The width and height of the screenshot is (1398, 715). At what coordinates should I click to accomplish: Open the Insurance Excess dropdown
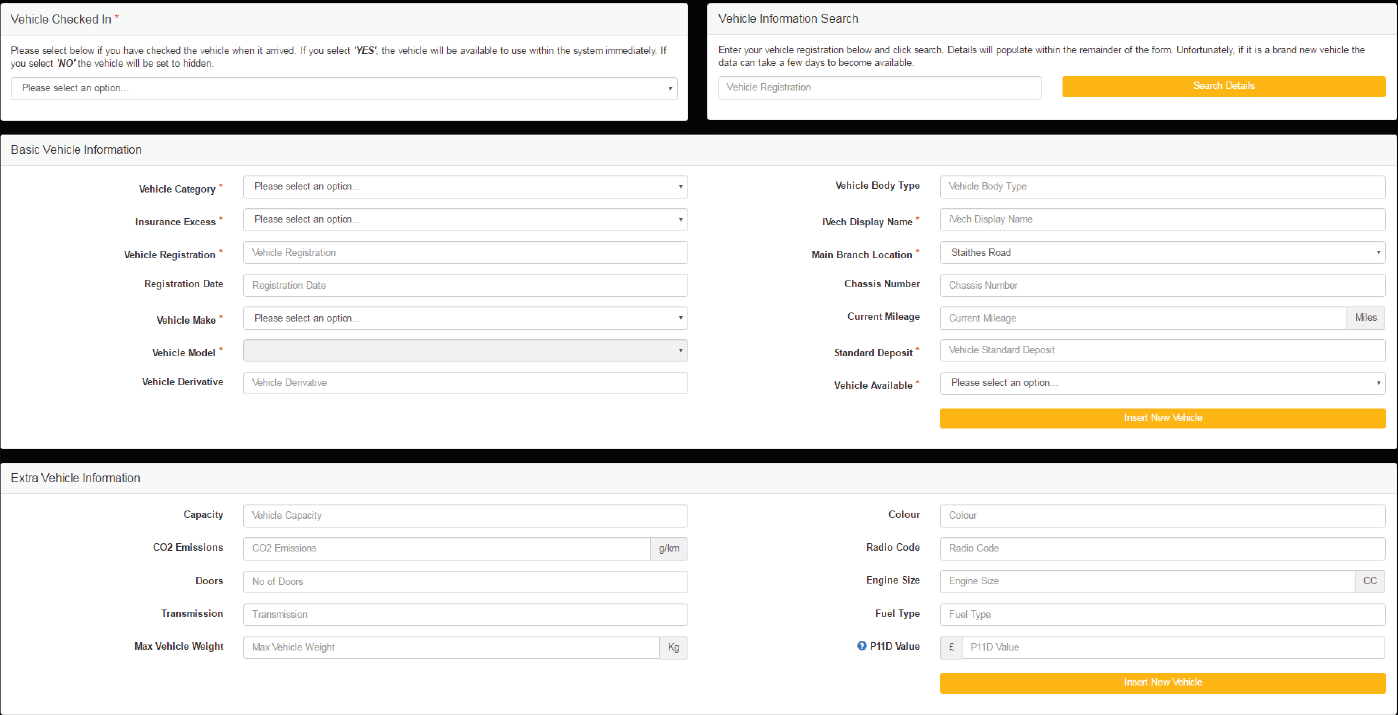(x=465, y=220)
